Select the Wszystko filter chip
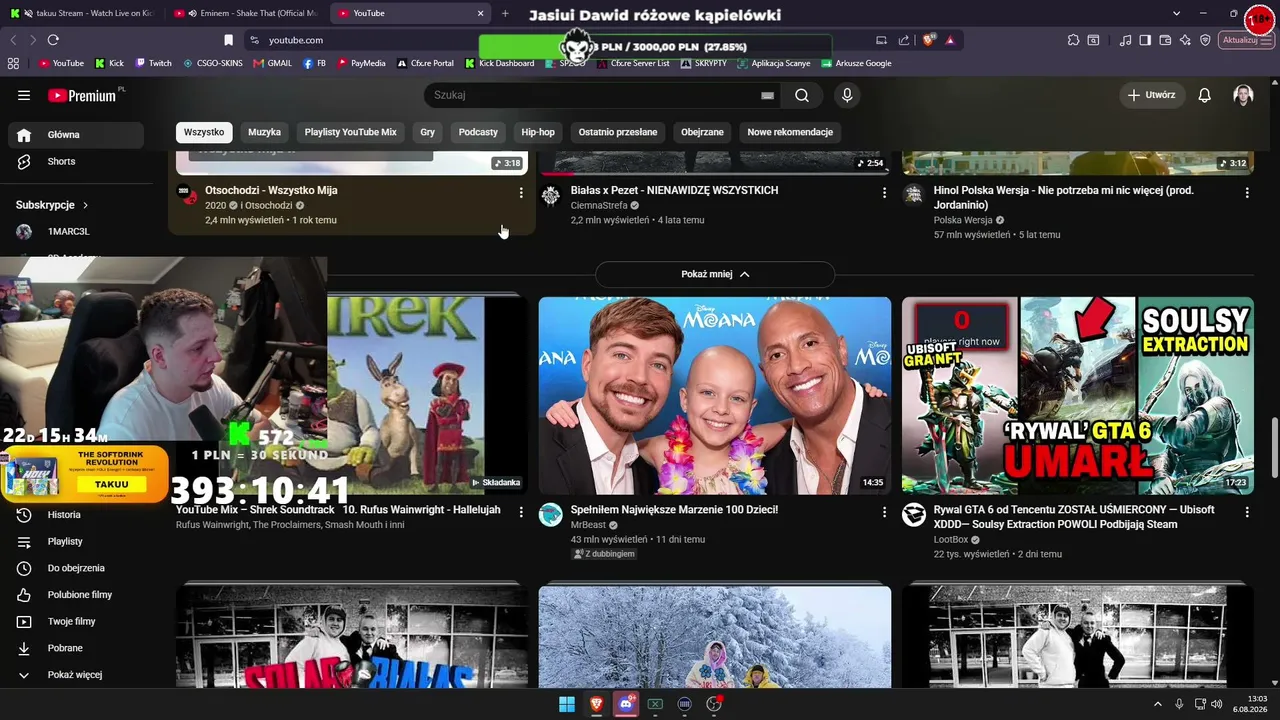The height and width of the screenshot is (720, 1280). [204, 132]
